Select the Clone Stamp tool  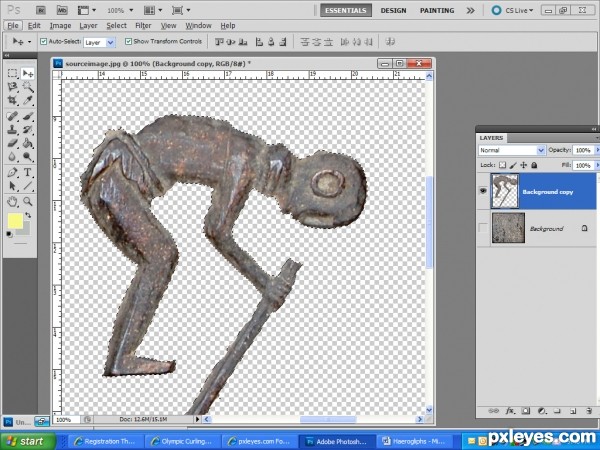pos(13,130)
